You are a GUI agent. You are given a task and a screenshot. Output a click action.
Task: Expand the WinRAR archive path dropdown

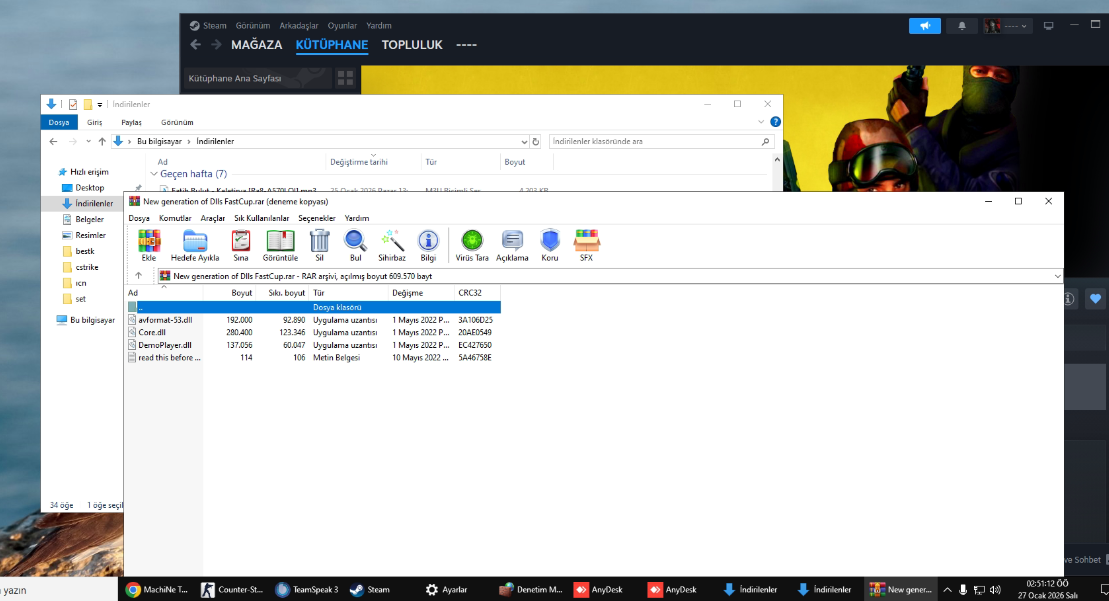[1057, 276]
